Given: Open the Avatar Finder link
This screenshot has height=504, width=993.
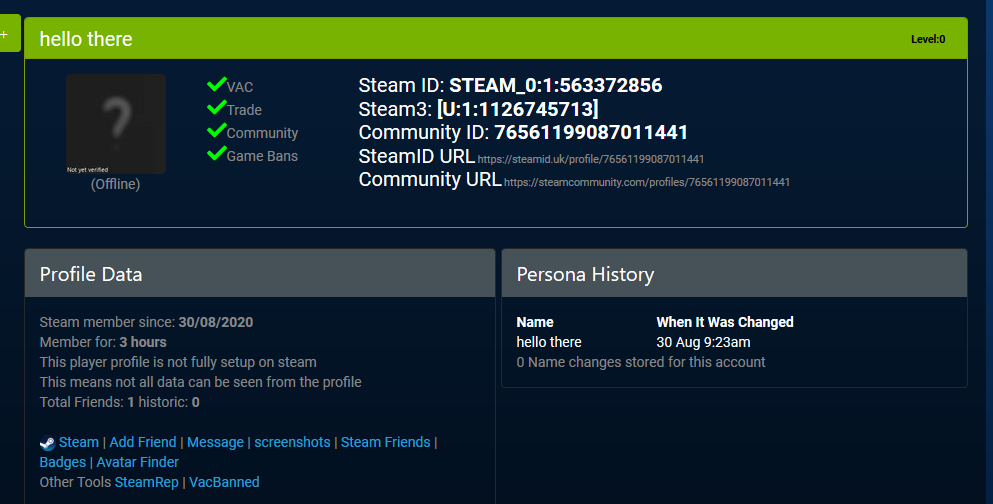Looking at the screenshot, I should 137,462.
